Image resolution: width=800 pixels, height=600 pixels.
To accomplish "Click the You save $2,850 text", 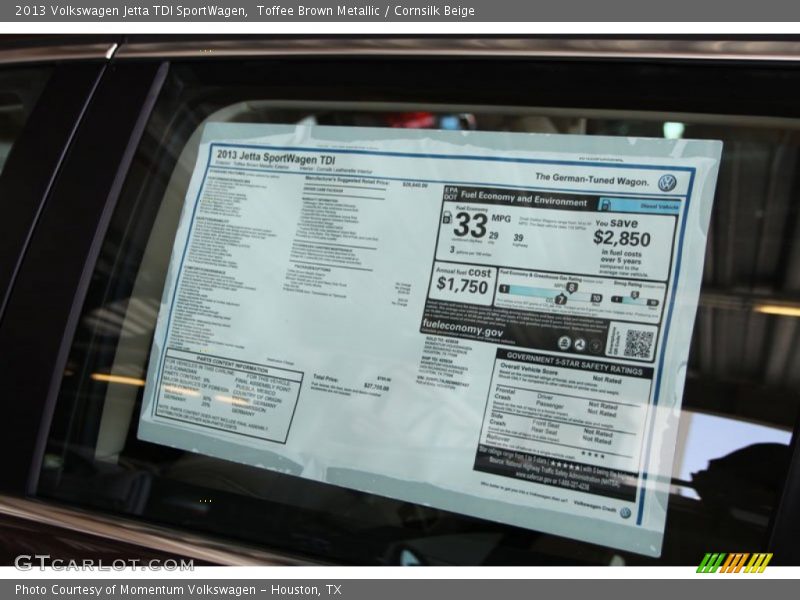I will coord(621,233).
